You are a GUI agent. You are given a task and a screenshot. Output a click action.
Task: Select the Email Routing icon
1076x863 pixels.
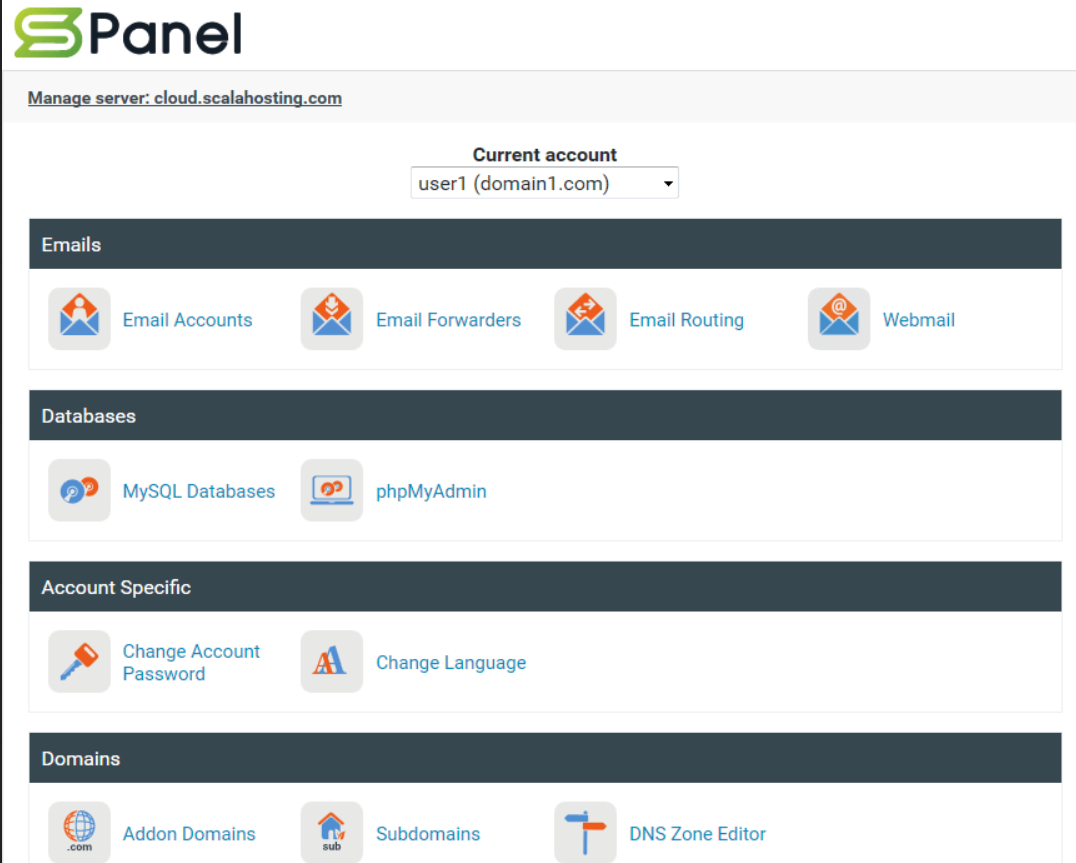585,319
